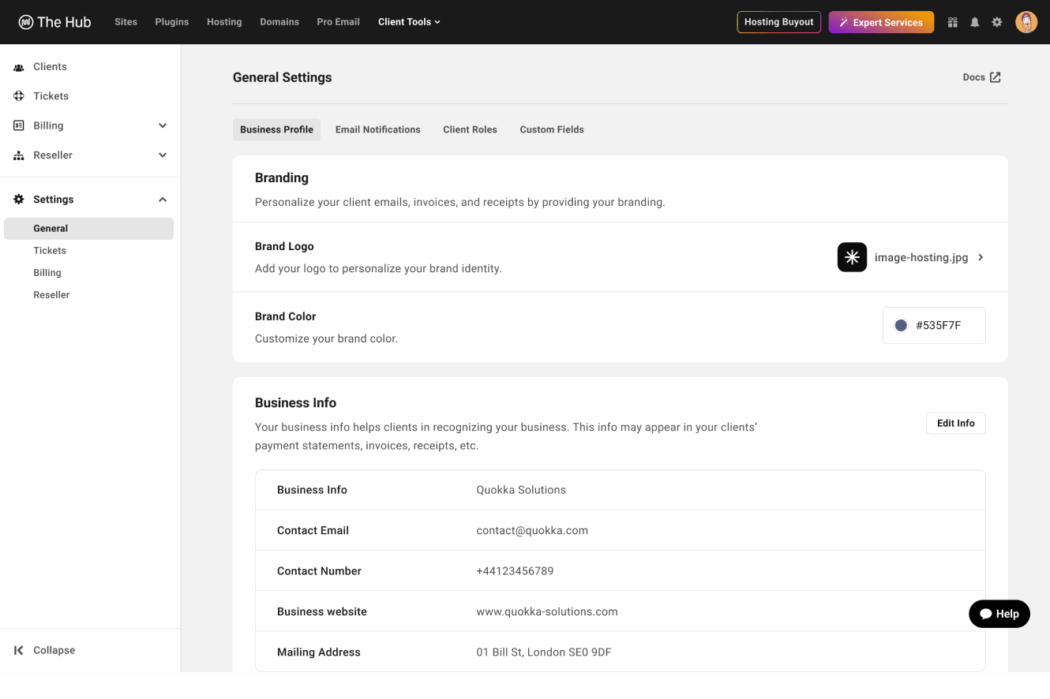The height and width of the screenshot is (699, 1050).
Task: Collapse the sidebar with the Collapse control
Action: (x=43, y=650)
